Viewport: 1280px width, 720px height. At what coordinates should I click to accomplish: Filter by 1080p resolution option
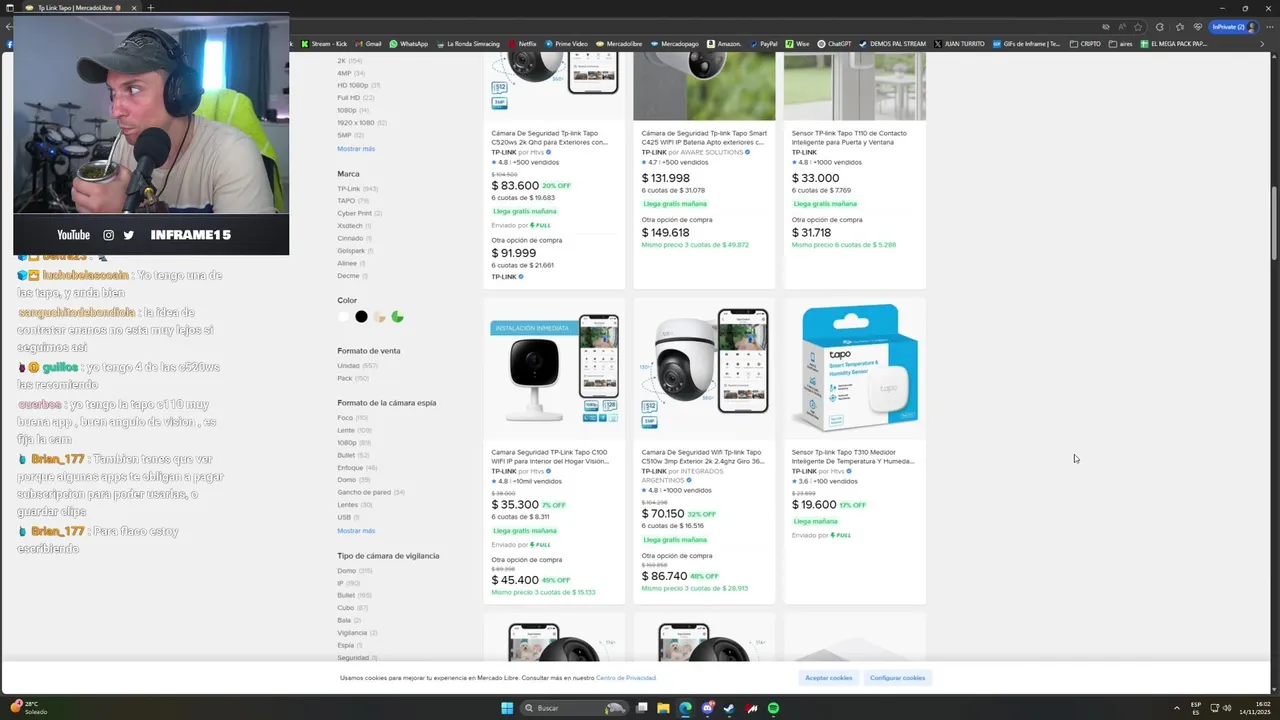pyautogui.click(x=355, y=110)
